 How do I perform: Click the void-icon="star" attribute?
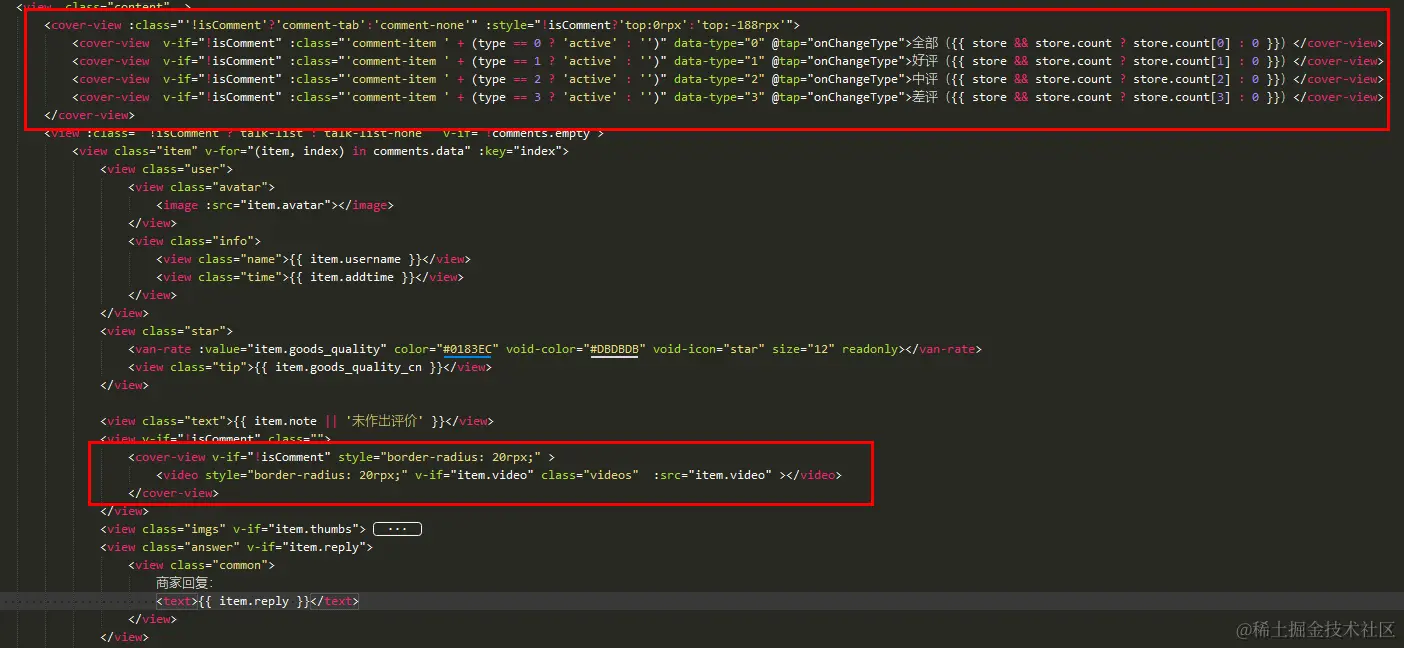(x=709, y=349)
